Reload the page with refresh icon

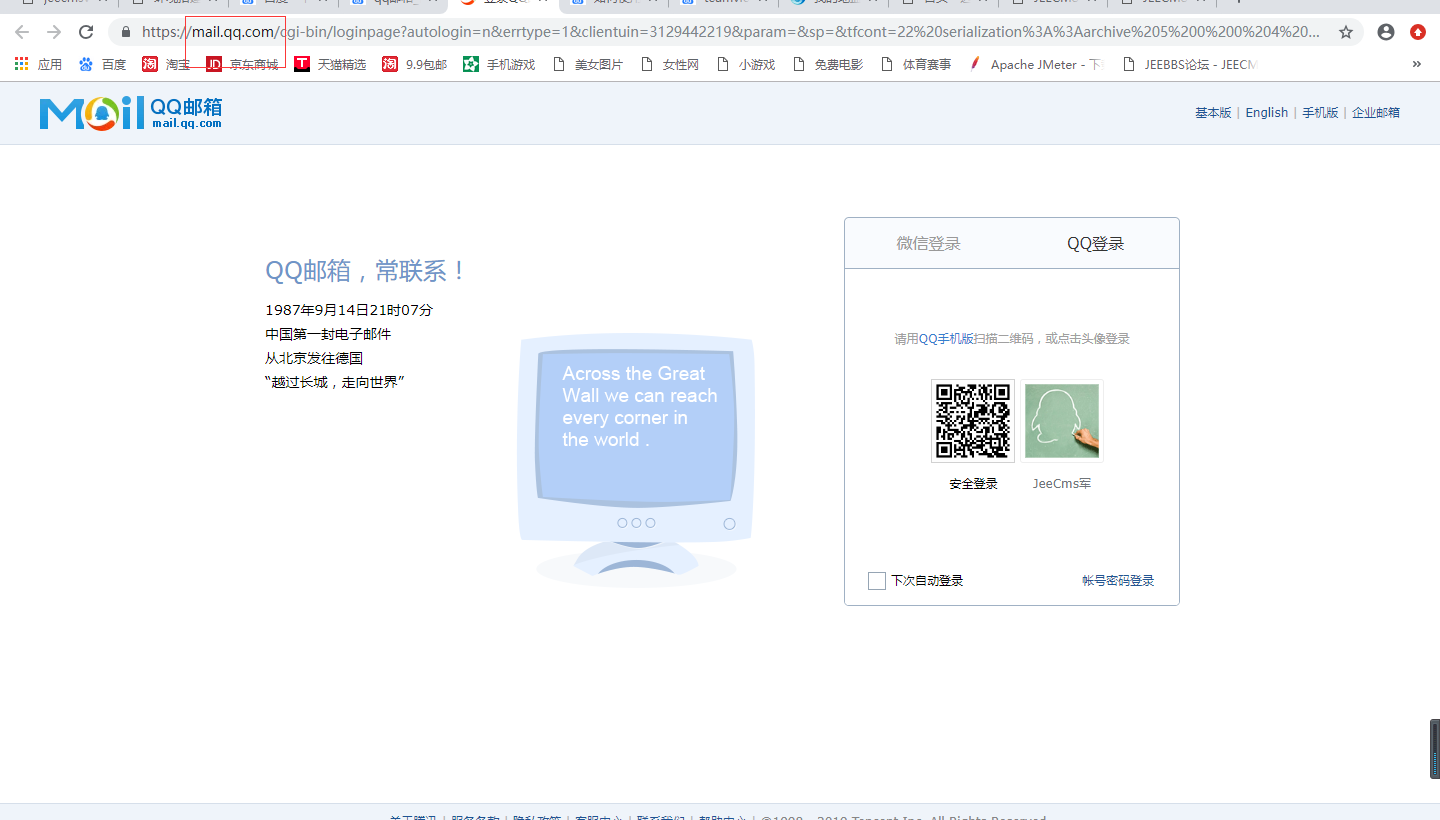pos(86,32)
